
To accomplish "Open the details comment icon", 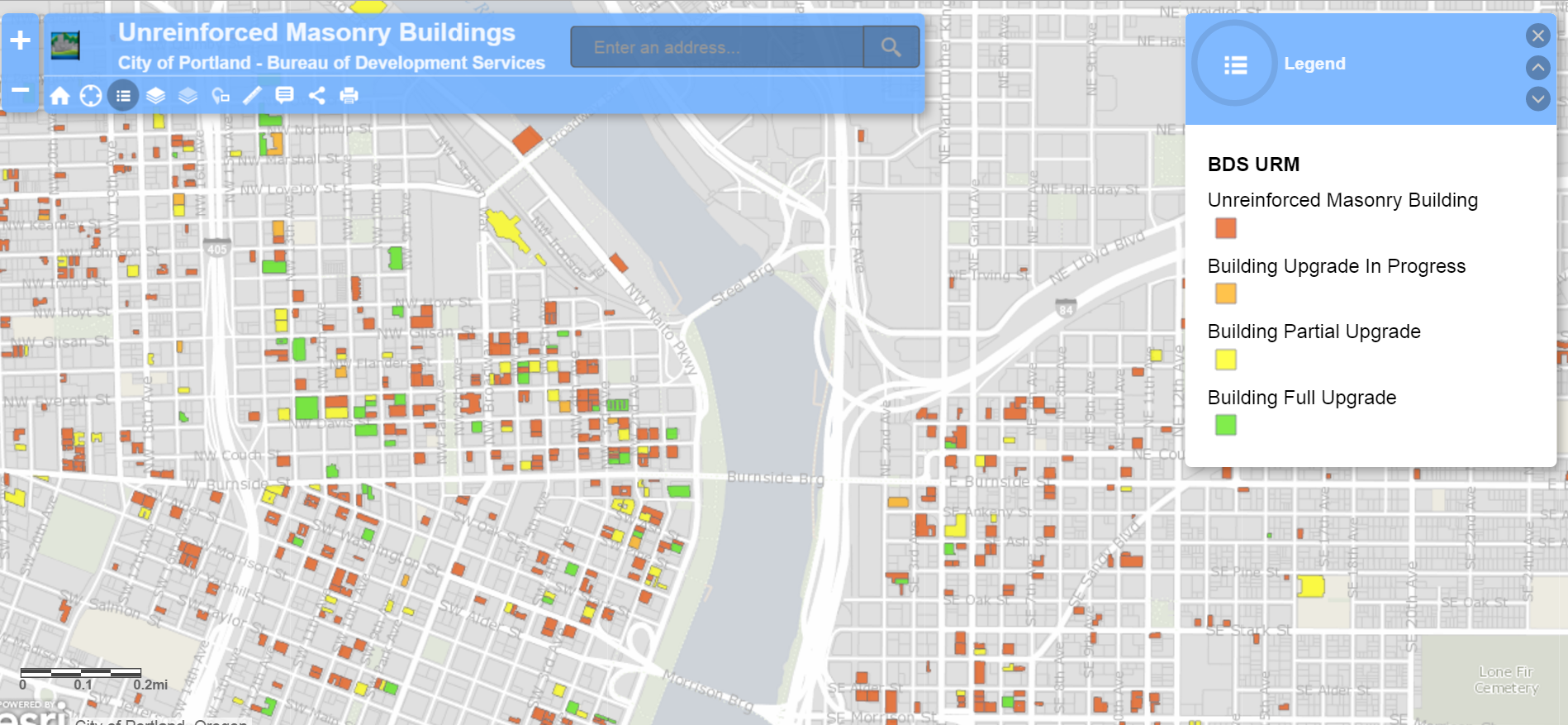I will click(x=284, y=96).
